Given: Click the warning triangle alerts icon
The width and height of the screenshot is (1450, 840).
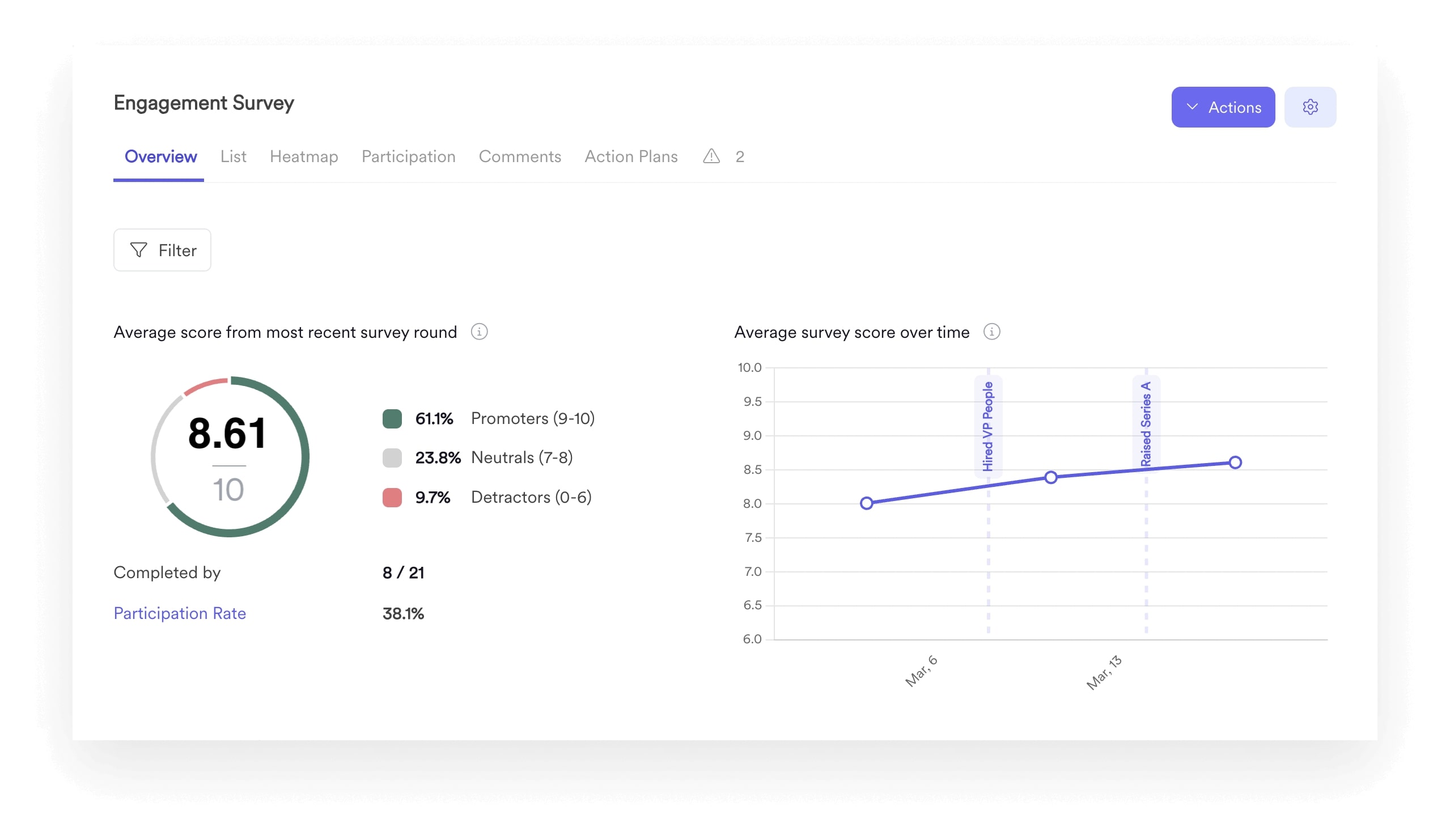Looking at the screenshot, I should (711, 156).
